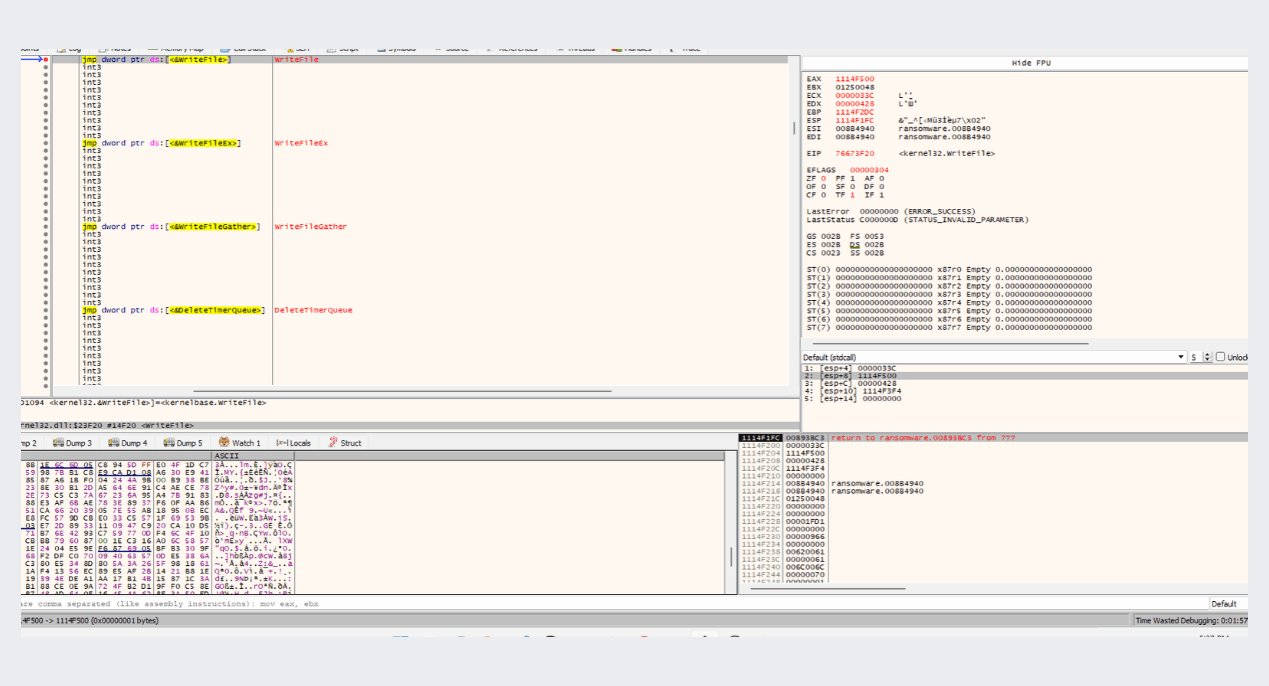
Task: Select the EFLAGS value 00000304
Action: [x=869, y=170]
